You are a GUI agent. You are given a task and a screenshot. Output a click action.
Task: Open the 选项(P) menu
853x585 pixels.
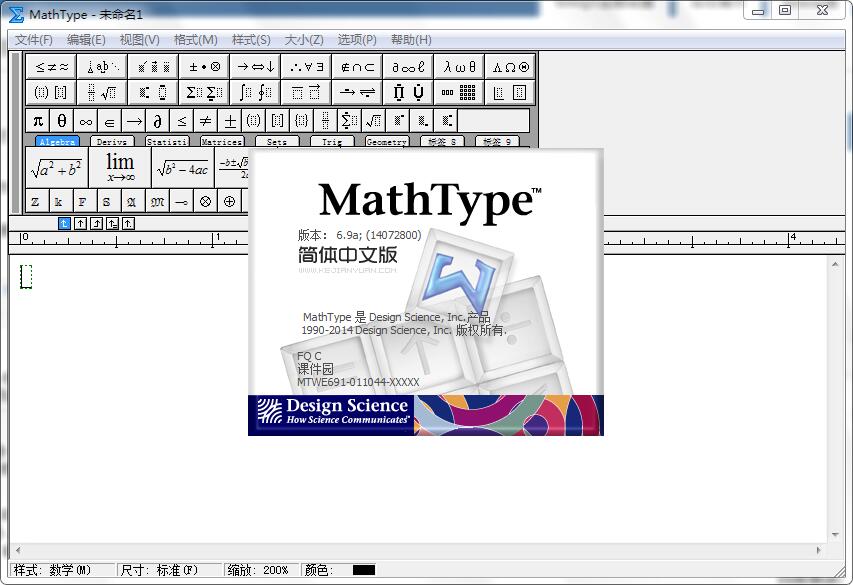tap(357, 40)
